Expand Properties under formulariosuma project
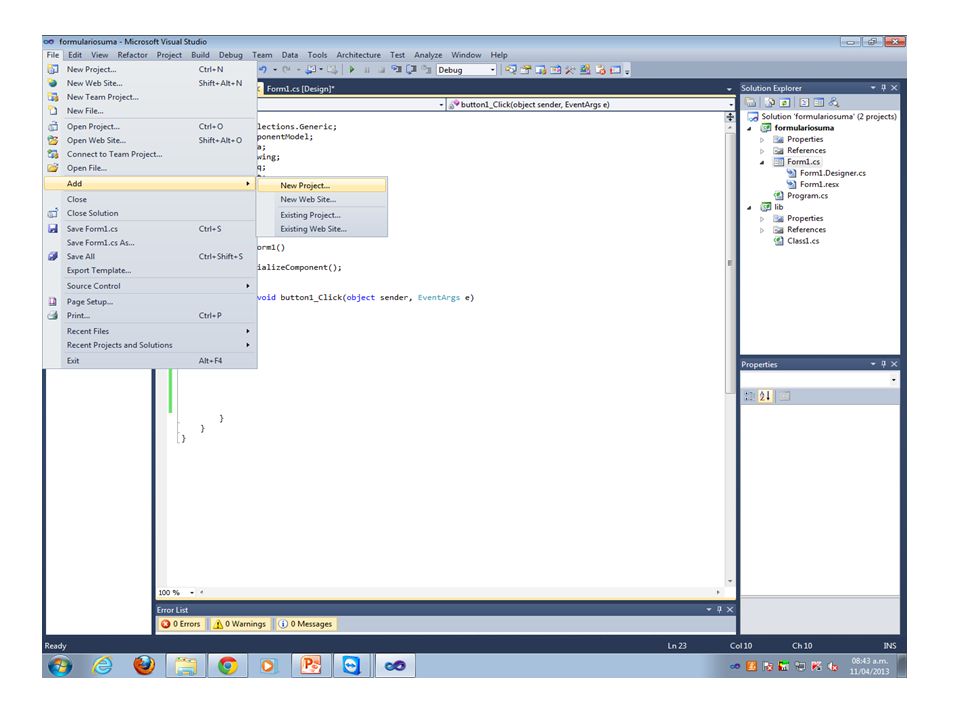This screenshot has width=960, height=720. [x=762, y=140]
